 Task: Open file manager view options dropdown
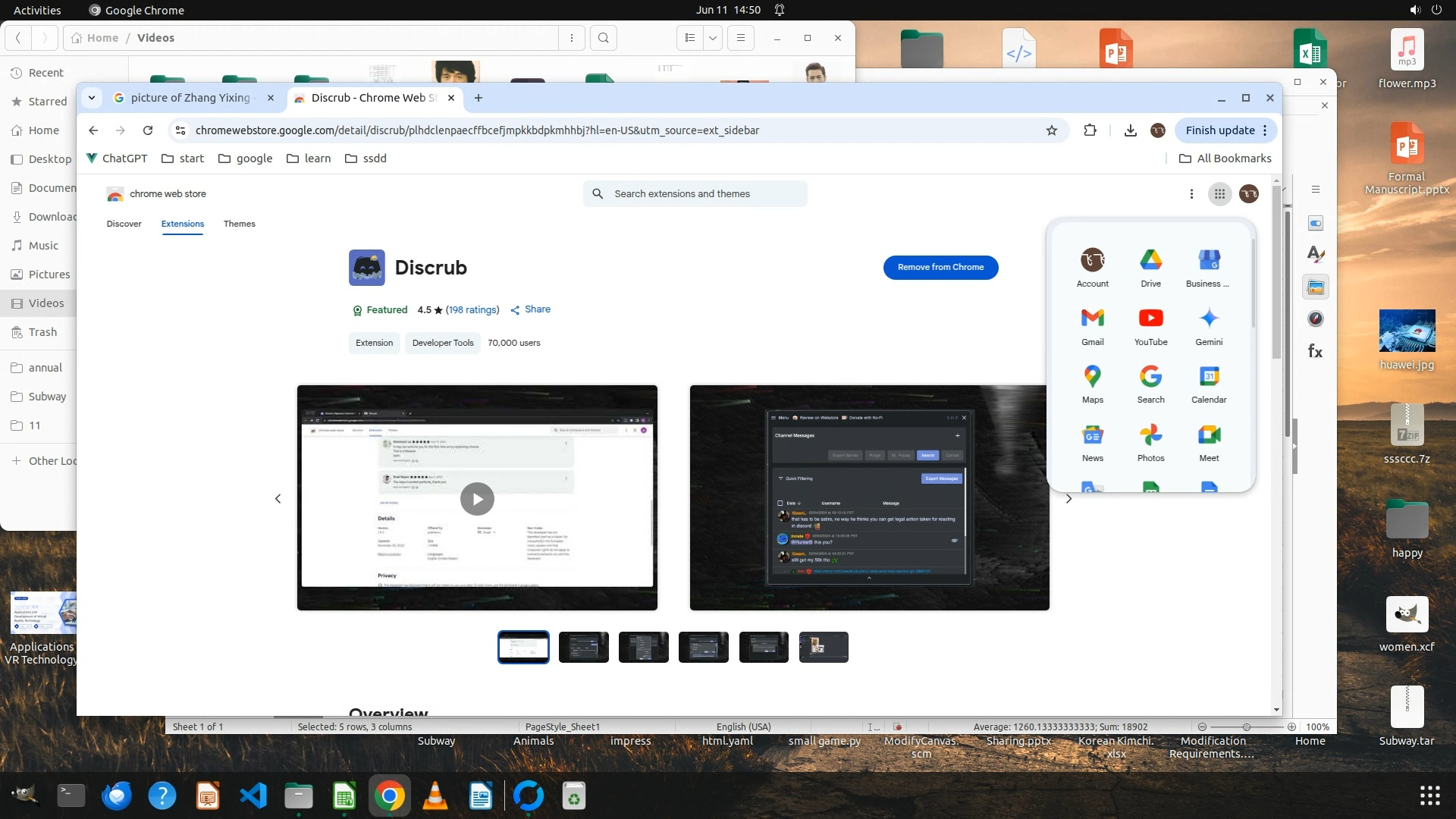[x=713, y=38]
